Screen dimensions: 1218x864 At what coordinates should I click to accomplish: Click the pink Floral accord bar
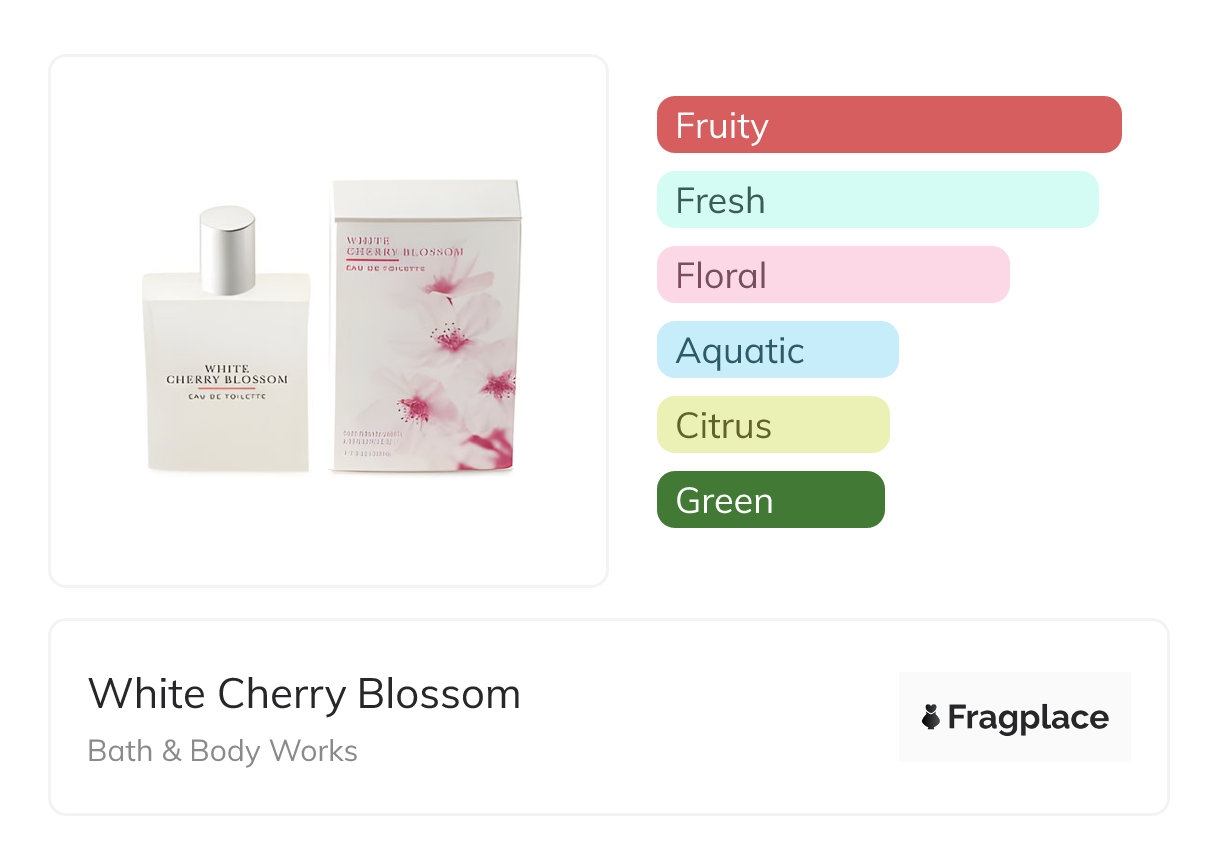tap(832, 275)
